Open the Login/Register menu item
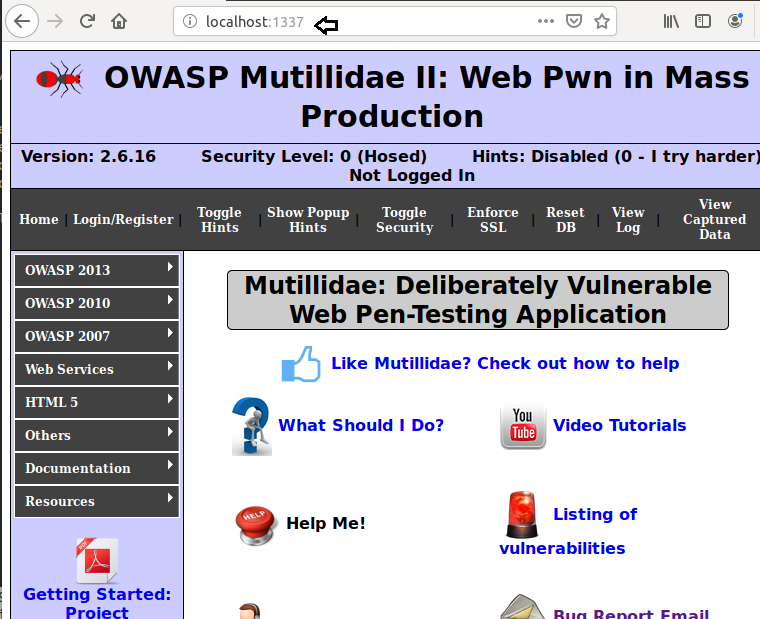This screenshot has width=760, height=619. (123, 220)
